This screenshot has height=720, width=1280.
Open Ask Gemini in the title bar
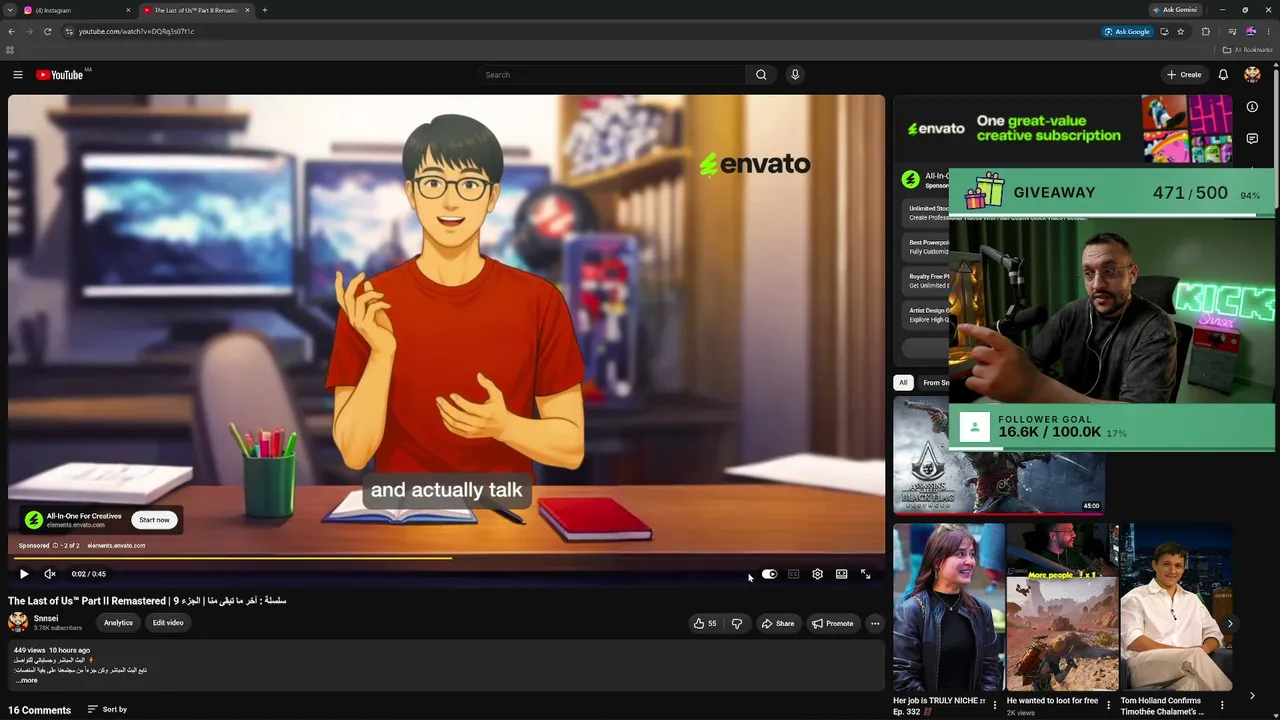1174,10
